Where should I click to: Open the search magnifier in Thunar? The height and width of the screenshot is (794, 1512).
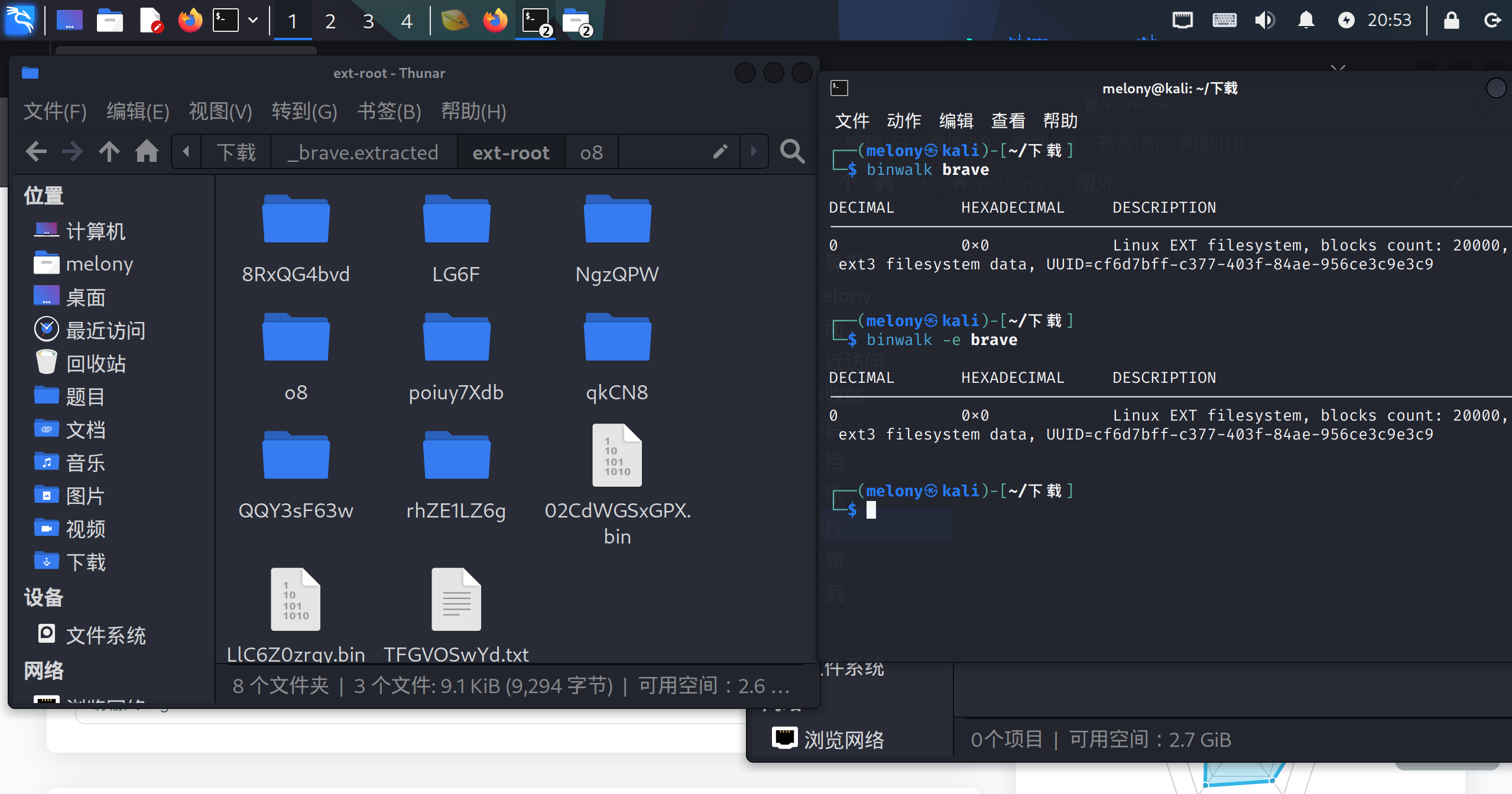pyautogui.click(x=791, y=152)
